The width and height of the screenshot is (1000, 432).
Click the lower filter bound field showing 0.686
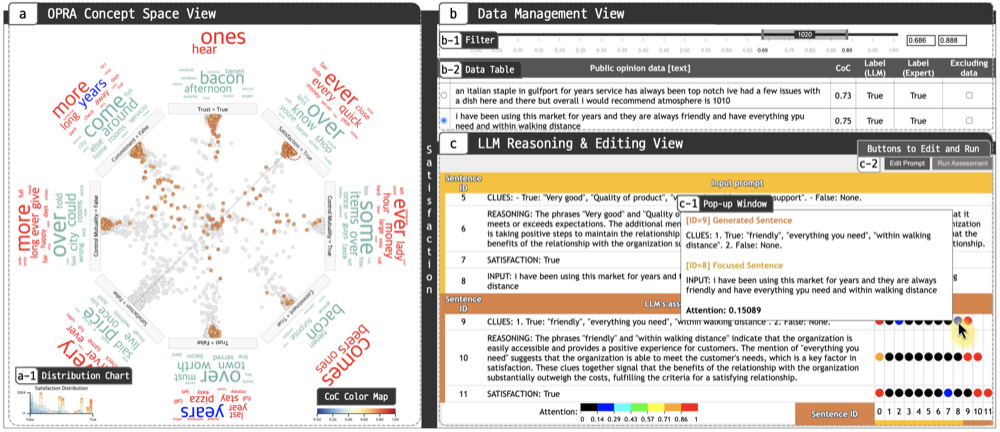pyautogui.click(x=920, y=41)
